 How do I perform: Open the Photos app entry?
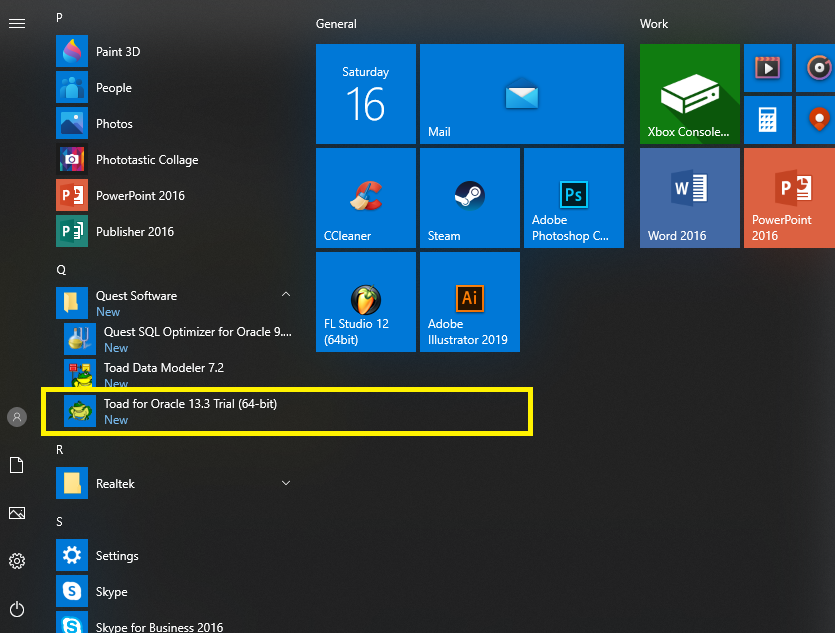tap(176, 124)
